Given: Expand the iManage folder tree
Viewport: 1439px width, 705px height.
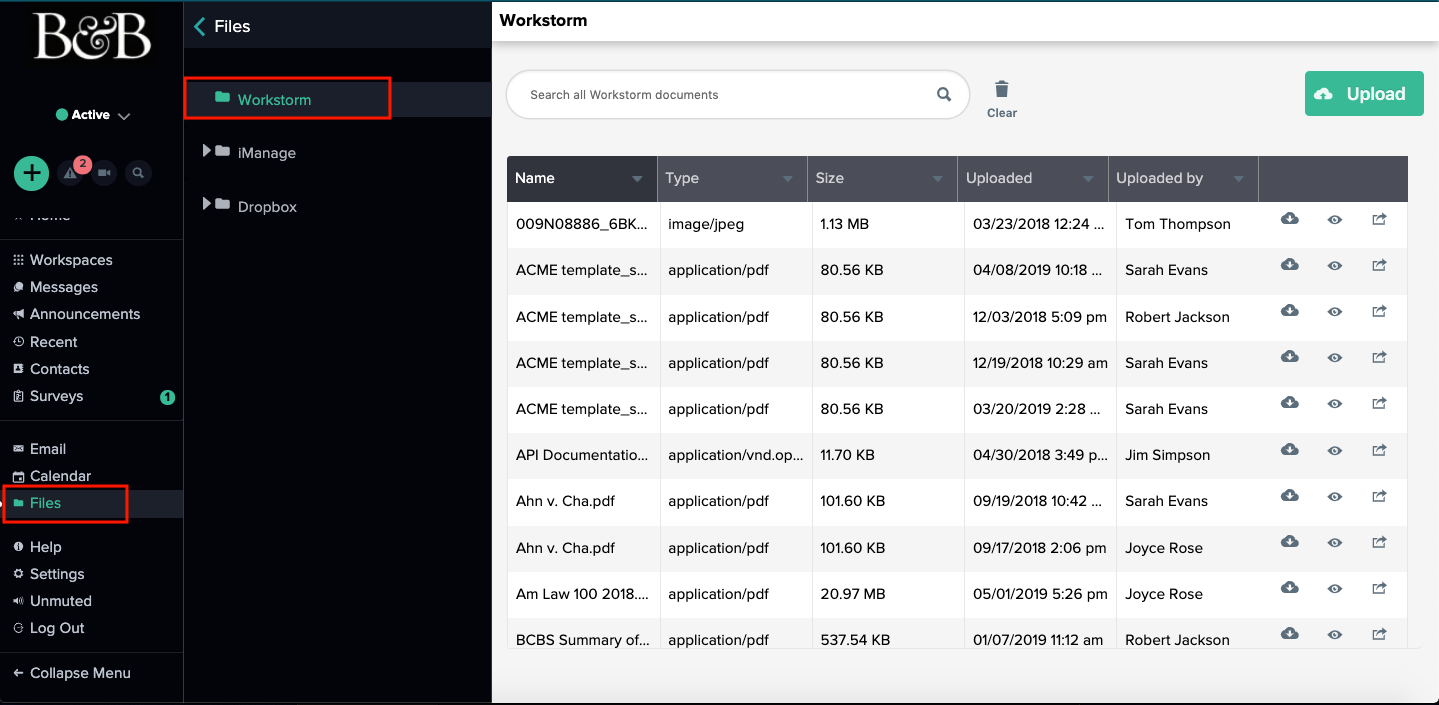Looking at the screenshot, I should tap(207, 151).
